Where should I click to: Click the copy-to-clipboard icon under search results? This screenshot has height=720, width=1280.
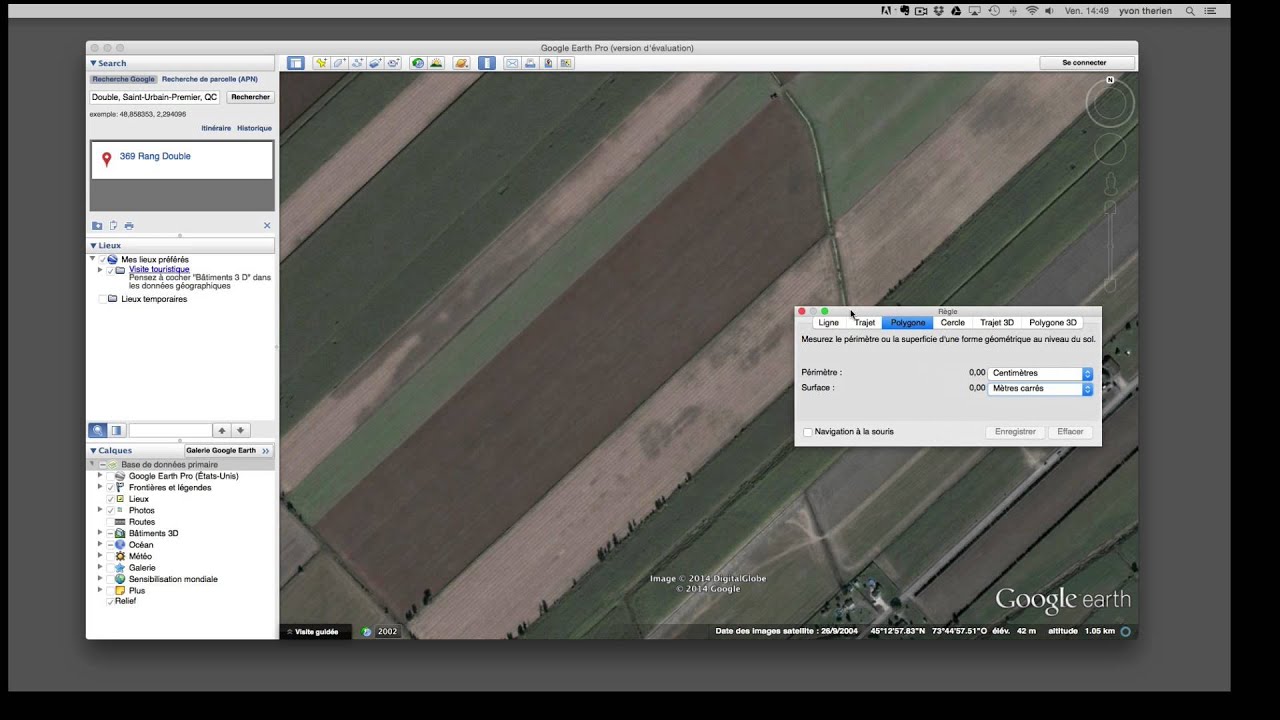(113, 226)
